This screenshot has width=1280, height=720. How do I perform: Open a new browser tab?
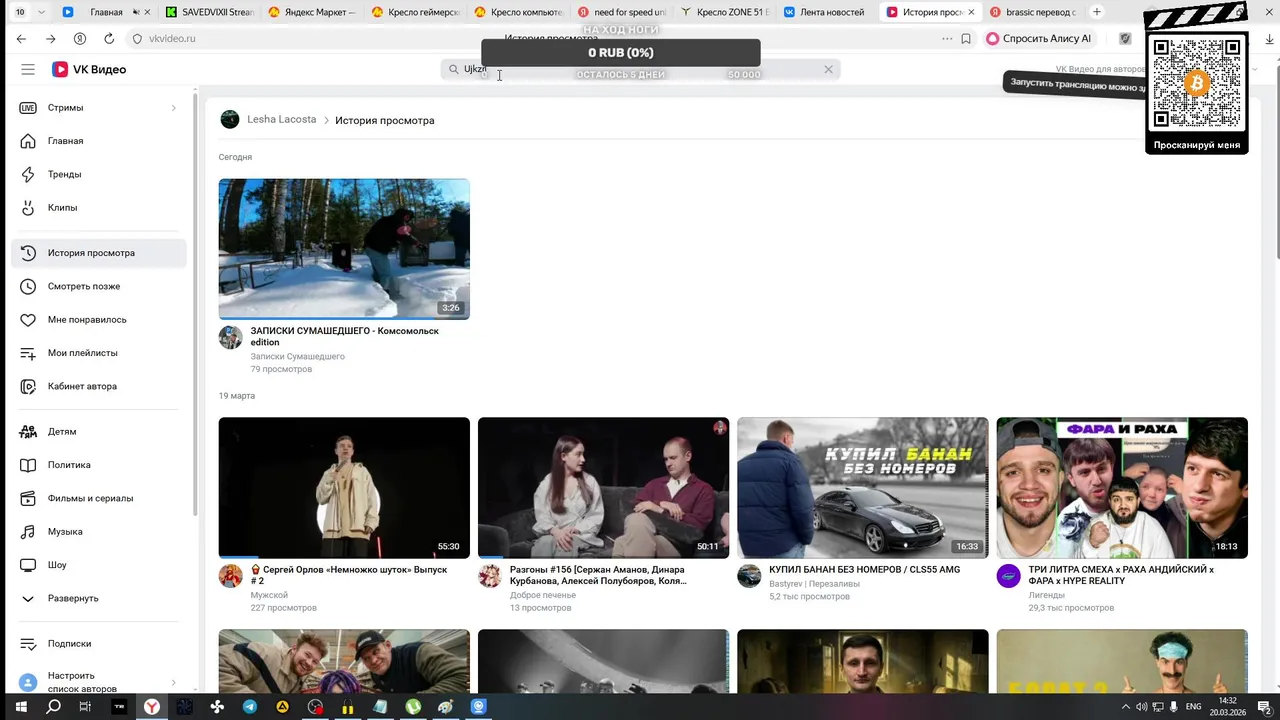(1097, 12)
